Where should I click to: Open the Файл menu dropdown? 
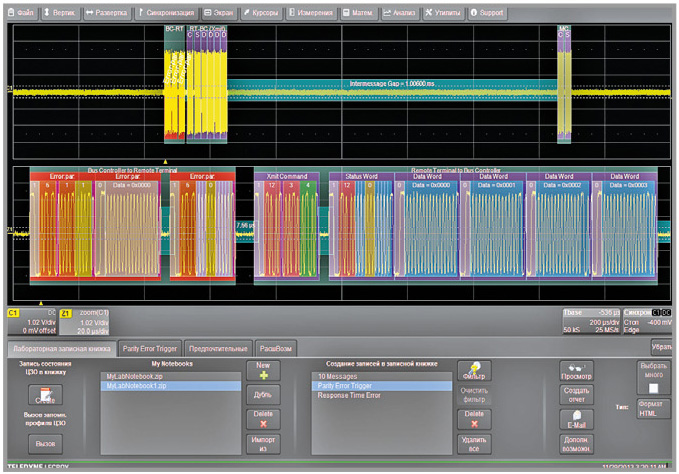22,12
